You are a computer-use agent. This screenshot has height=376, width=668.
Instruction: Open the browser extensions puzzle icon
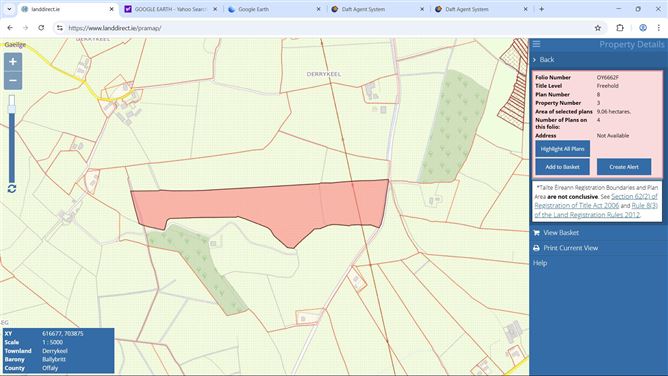[x=620, y=28]
